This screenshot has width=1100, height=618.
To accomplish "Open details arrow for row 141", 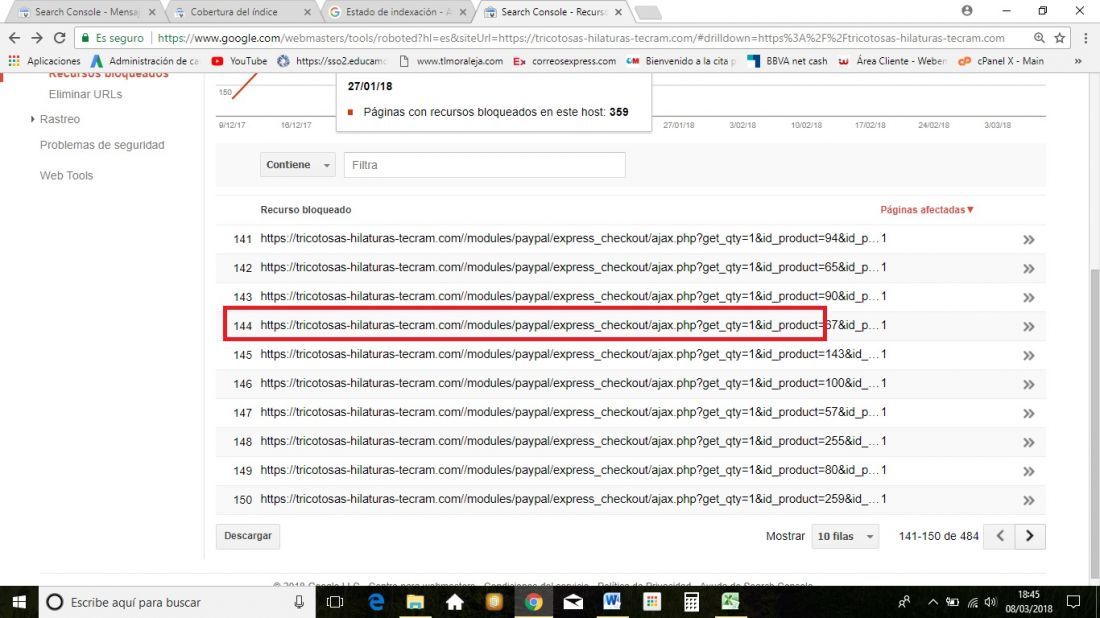I will click(1028, 240).
